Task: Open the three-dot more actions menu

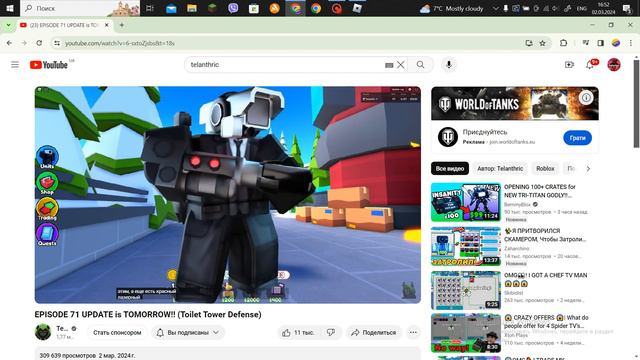Action: [x=413, y=333]
